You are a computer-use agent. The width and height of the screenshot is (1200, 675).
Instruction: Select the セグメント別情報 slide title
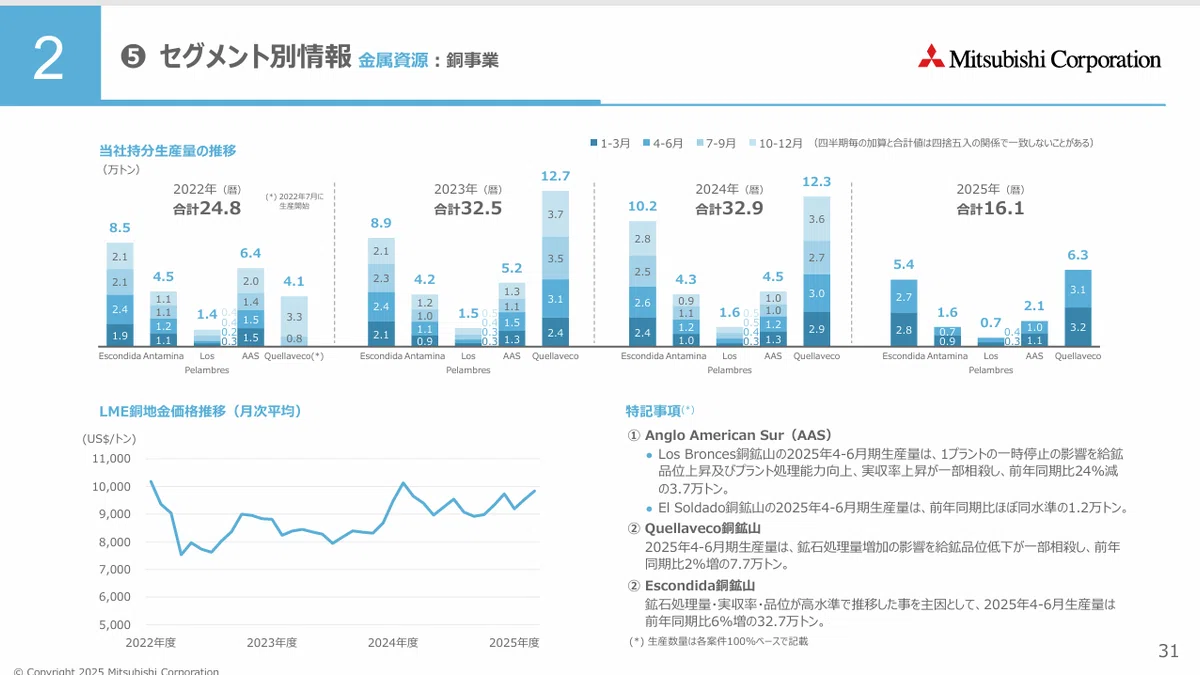click(255, 58)
